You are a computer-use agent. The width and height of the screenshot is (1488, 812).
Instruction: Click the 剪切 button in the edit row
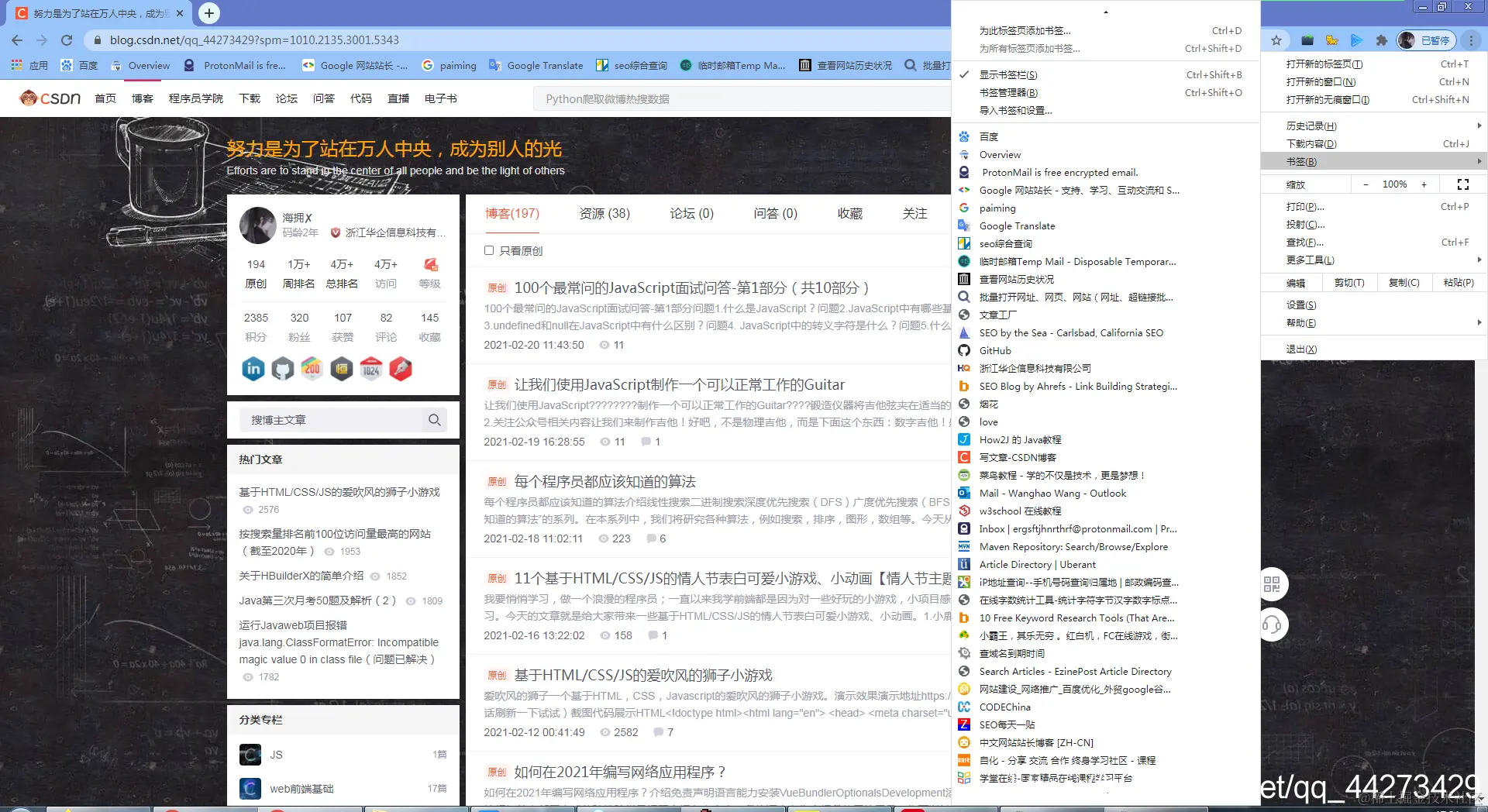click(x=1349, y=283)
